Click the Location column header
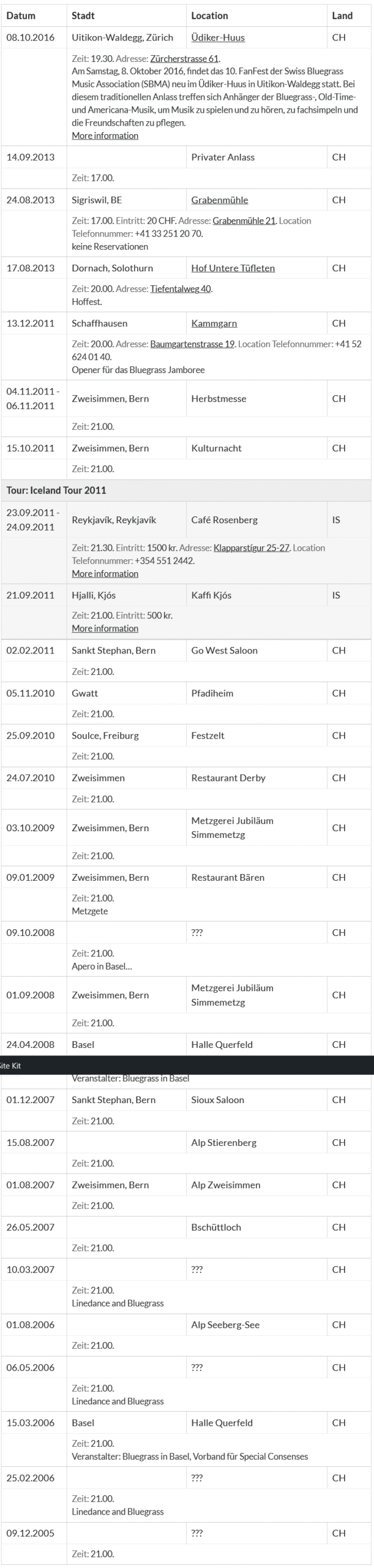The width and height of the screenshot is (374, 1568). pyautogui.click(x=209, y=15)
